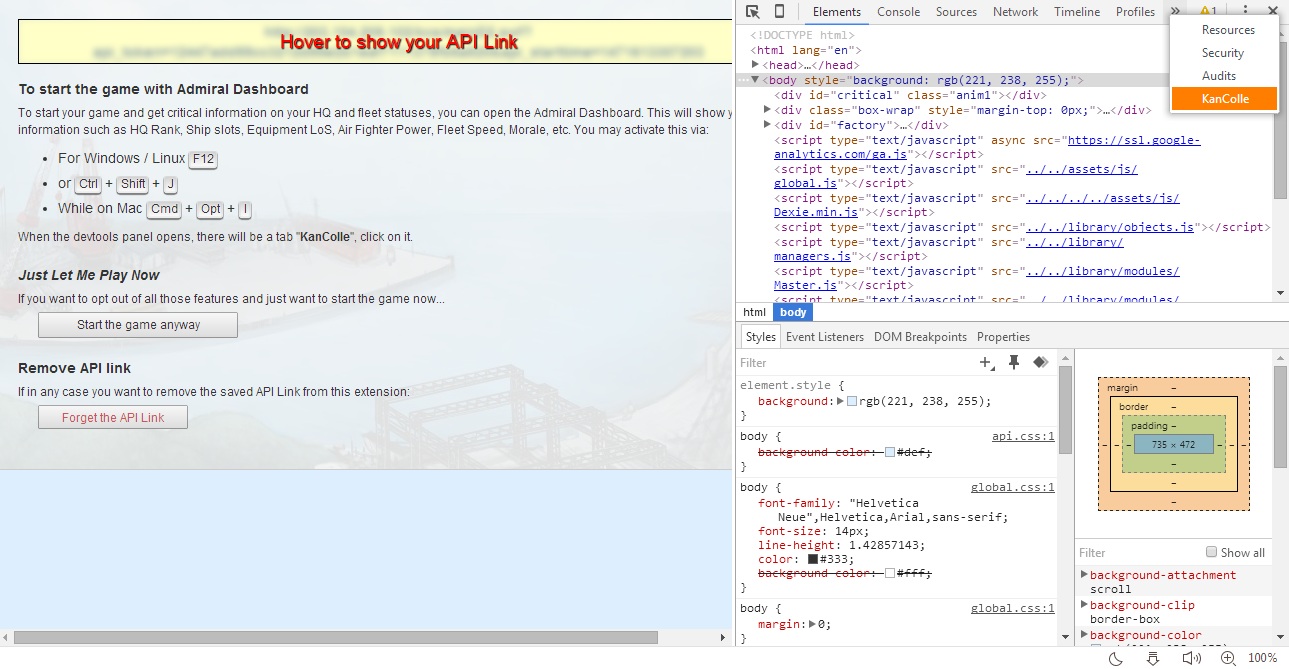Screen dimensions: 1289x669
Task: Open the overflow tabs chevron
Action: point(1175,12)
